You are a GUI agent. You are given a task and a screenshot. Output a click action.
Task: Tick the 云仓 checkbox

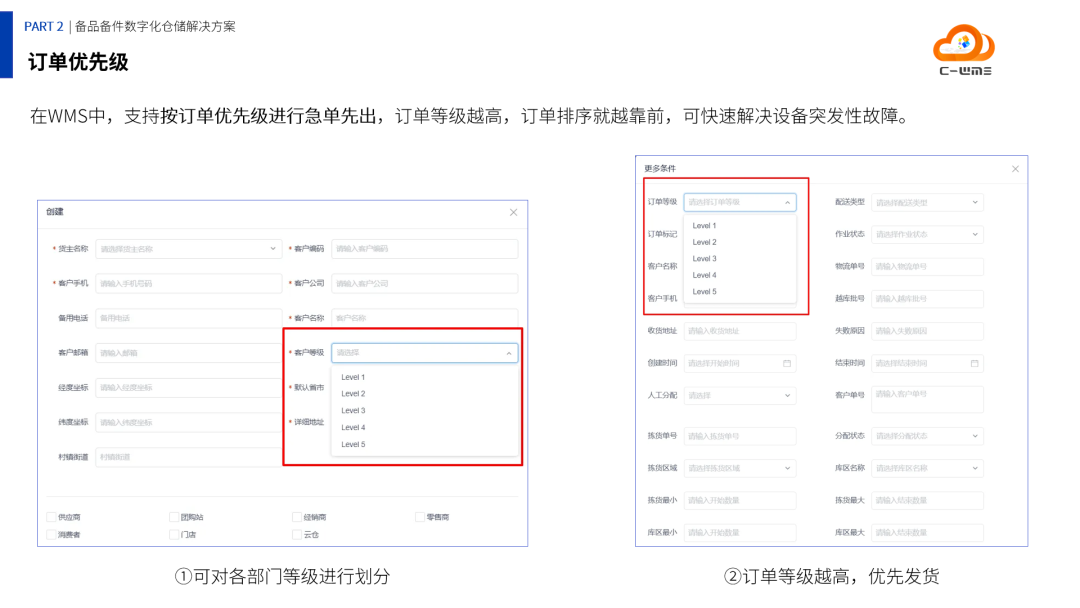[296, 534]
